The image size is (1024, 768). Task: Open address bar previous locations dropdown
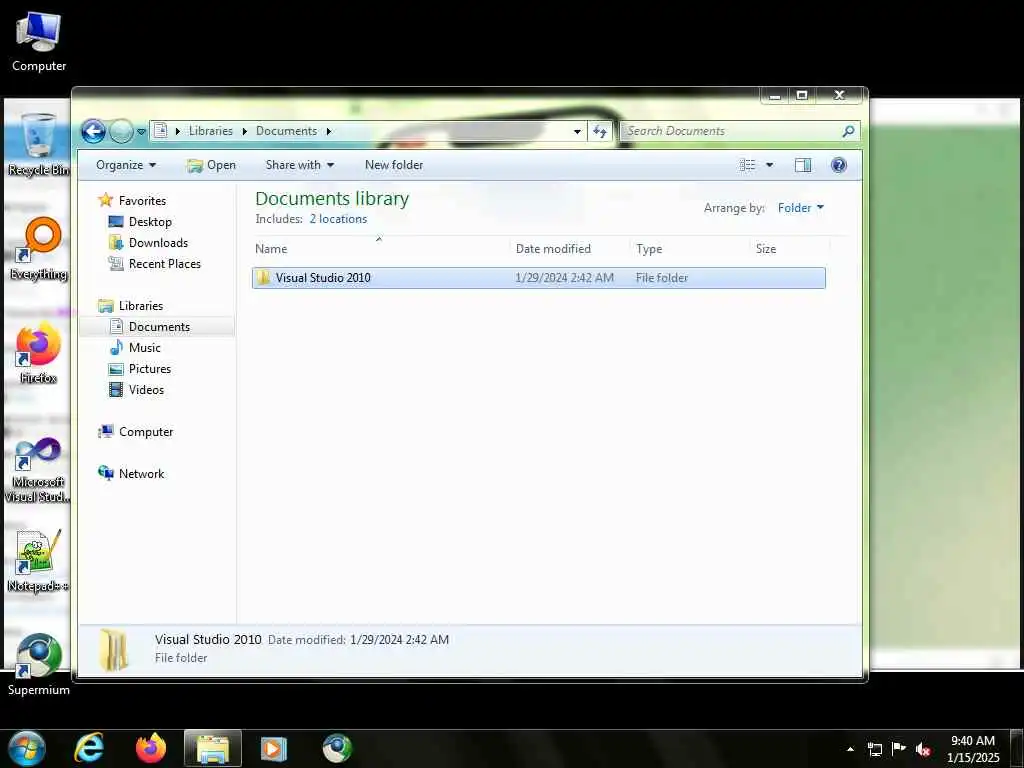coord(577,131)
